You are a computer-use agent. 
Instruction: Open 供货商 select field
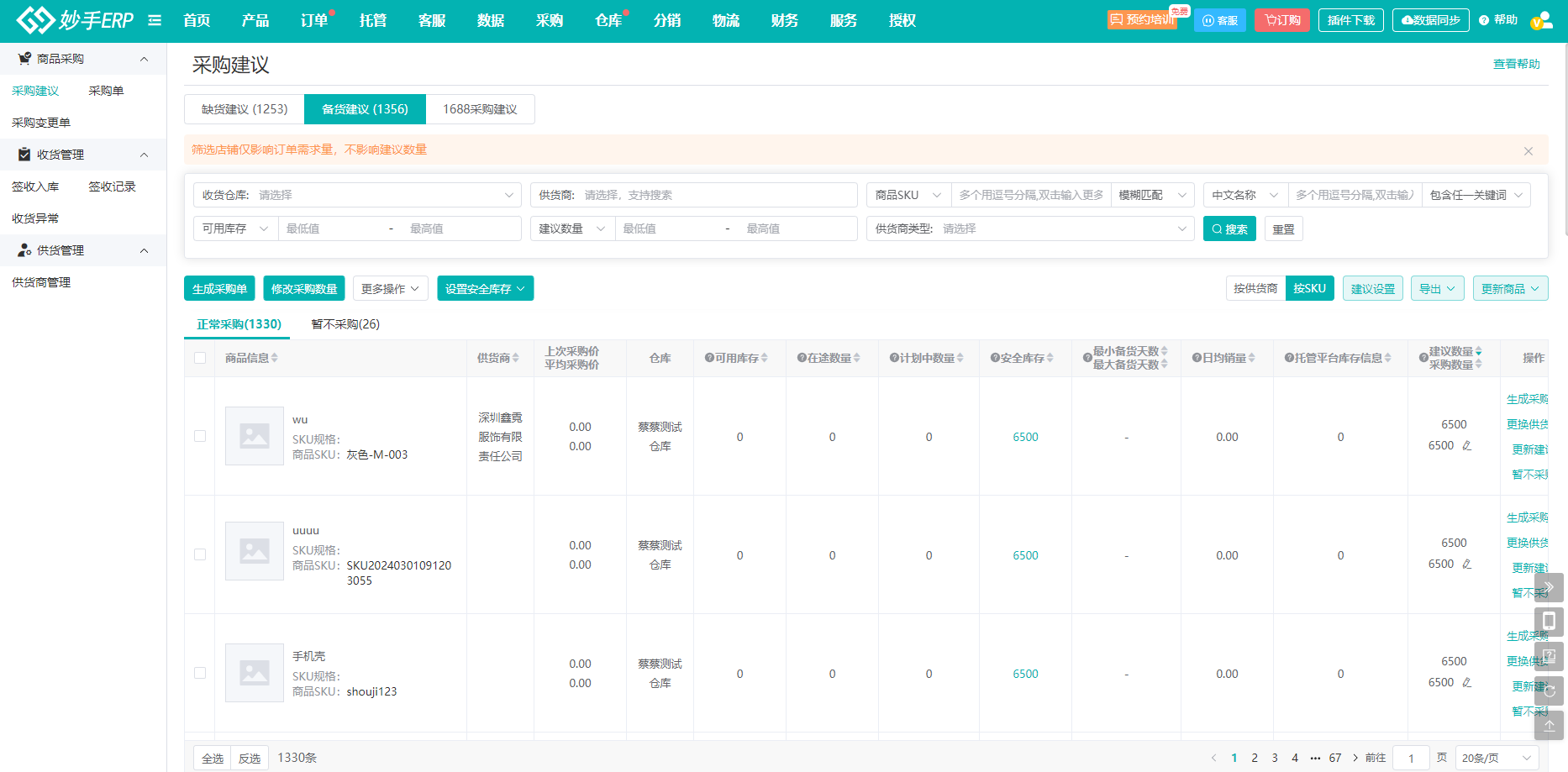(x=693, y=195)
